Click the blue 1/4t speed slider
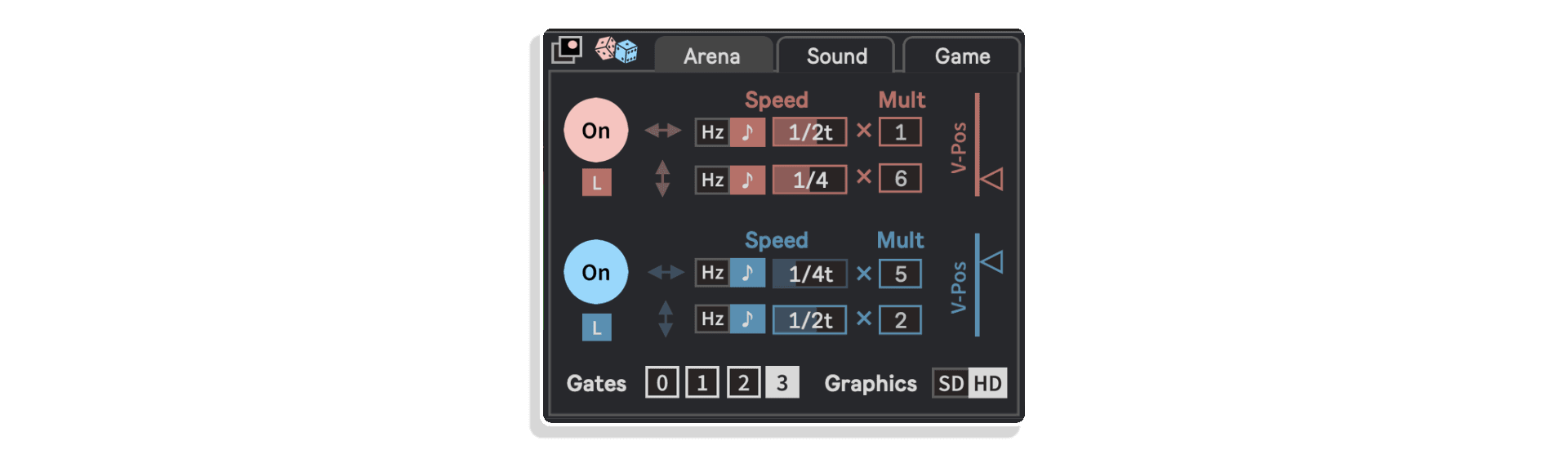Viewport: 1568px width, 450px height. tap(810, 274)
